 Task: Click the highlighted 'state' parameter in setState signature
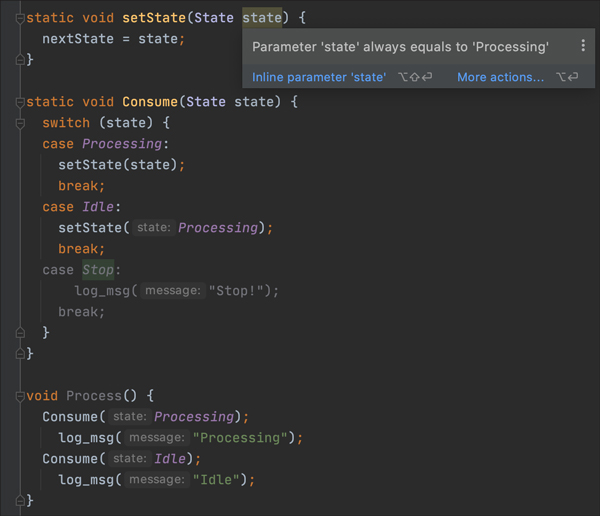pyautogui.click(x=261, y=18)
